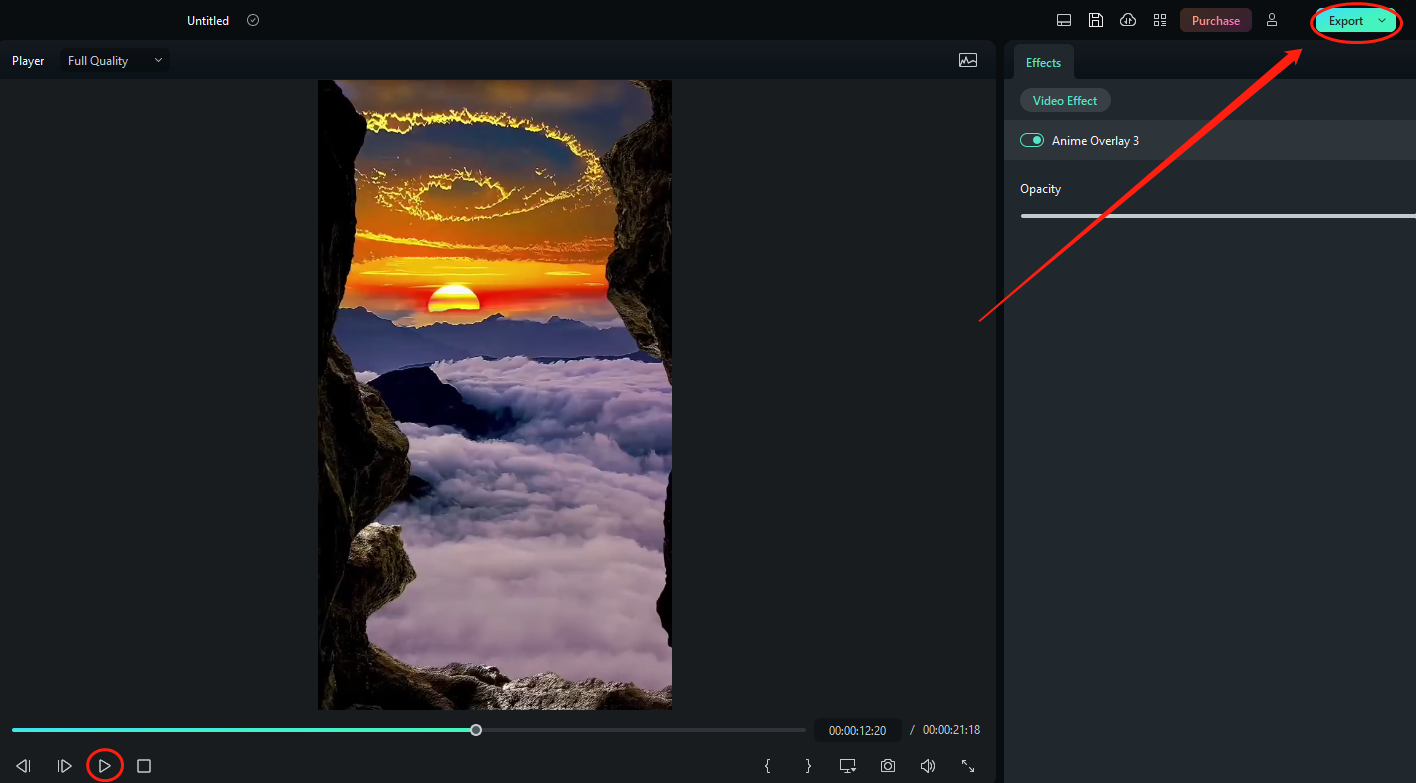Viewport: 1416px width, 783px height.
Task: Open the display settings monitor dropdown
Action: (x=848, y=766)
